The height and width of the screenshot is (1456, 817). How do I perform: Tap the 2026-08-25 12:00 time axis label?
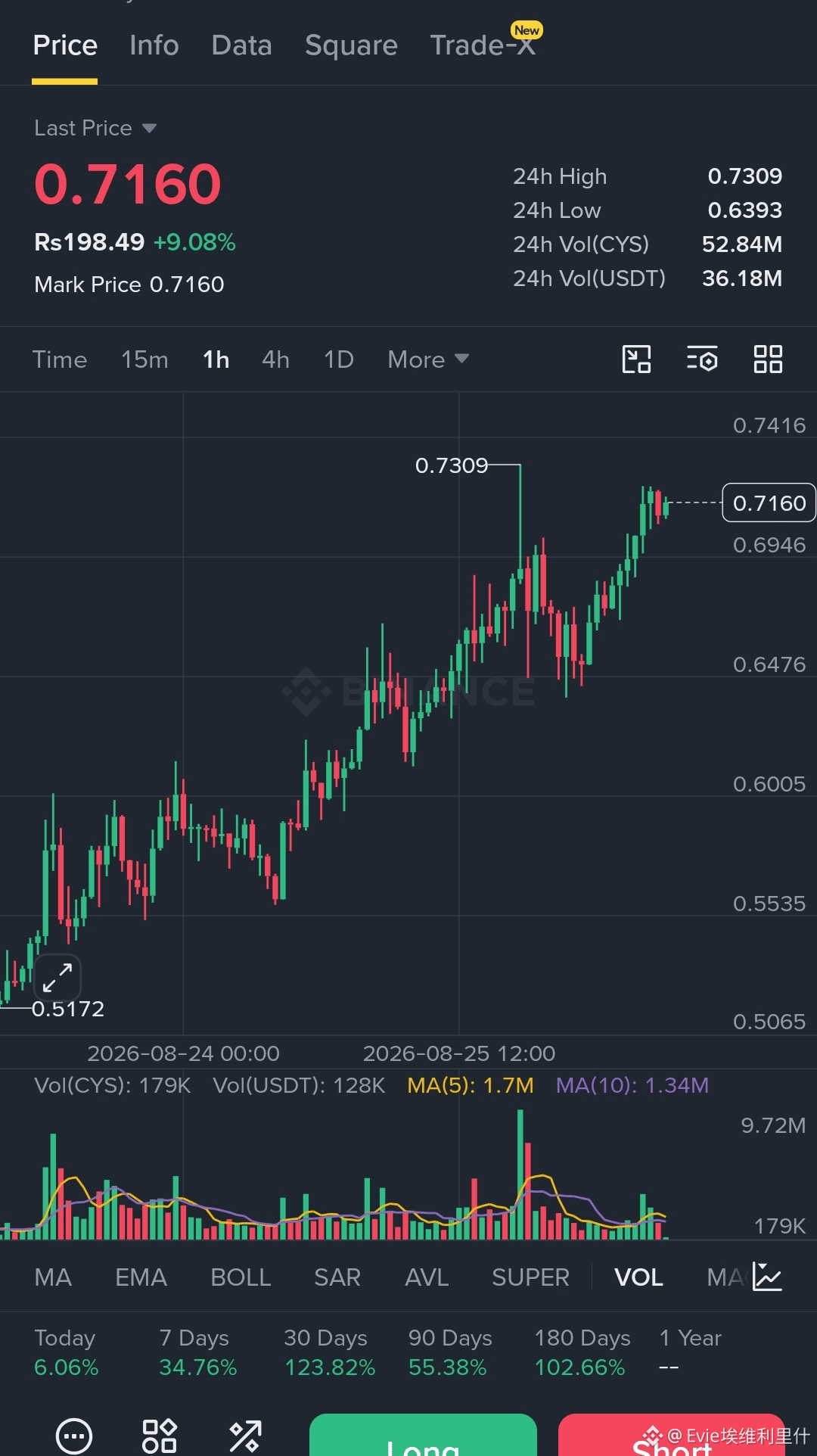(x=459, y=1053)
